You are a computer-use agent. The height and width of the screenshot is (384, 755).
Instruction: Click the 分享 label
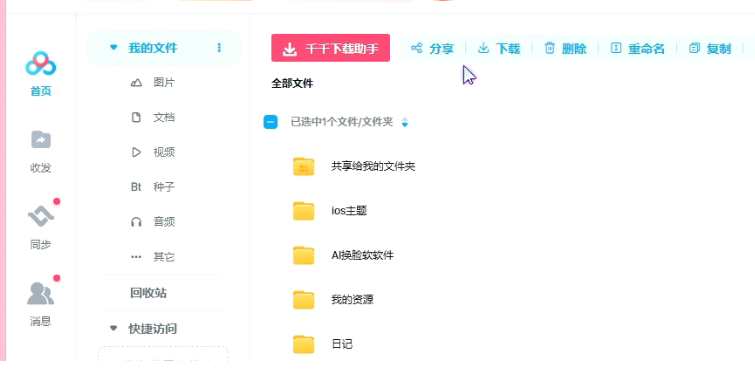442,48
